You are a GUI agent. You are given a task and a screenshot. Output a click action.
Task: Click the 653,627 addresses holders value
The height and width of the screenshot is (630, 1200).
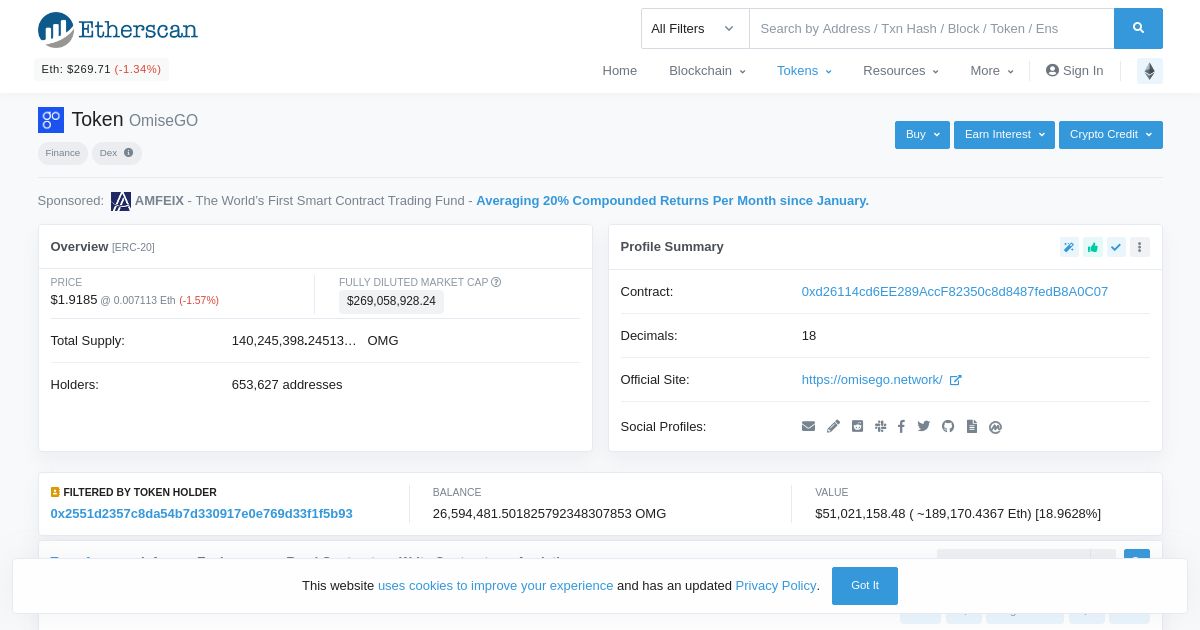coord(287,385)
